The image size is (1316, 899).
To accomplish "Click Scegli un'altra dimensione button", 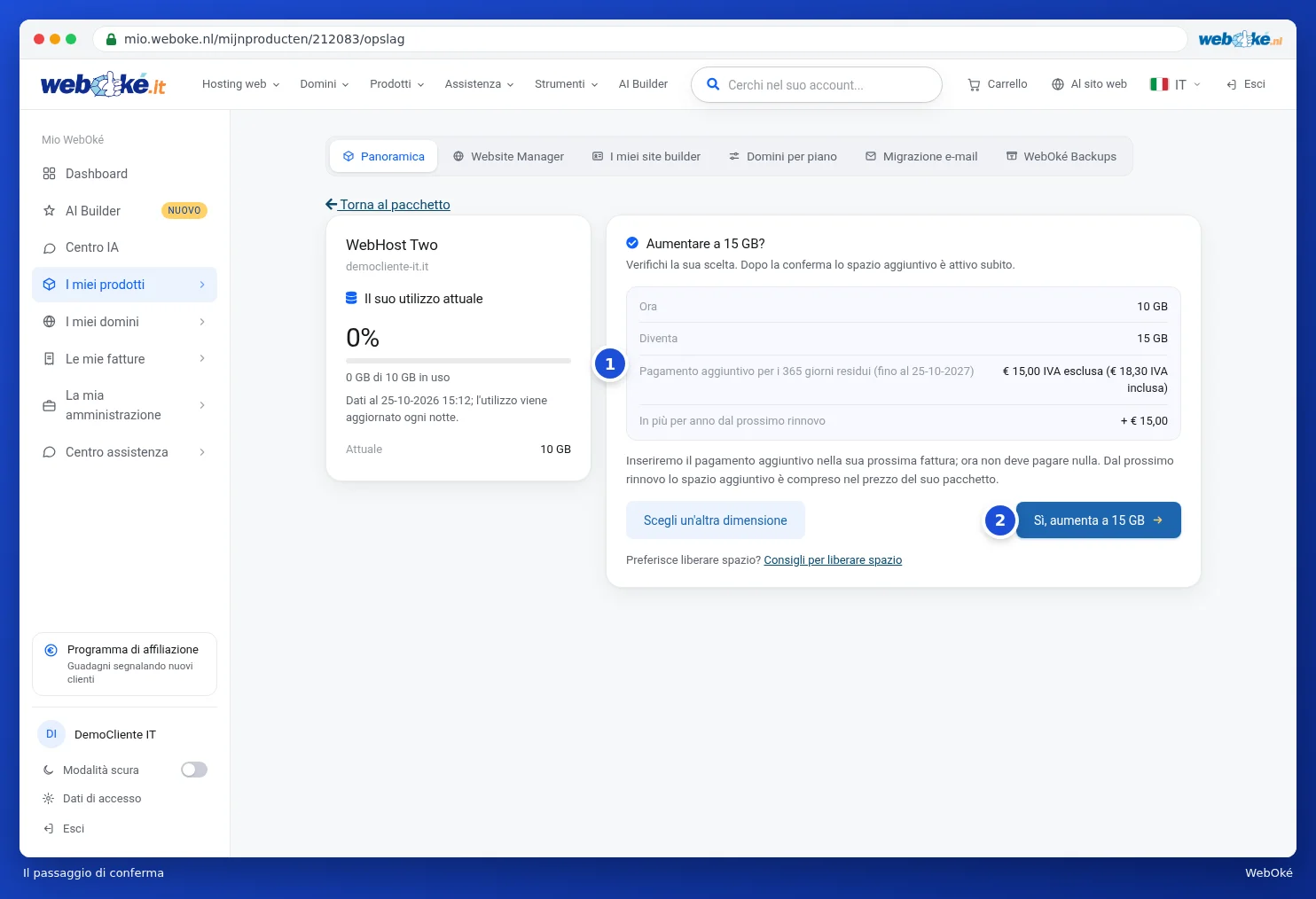I will [x=716, y=520].
